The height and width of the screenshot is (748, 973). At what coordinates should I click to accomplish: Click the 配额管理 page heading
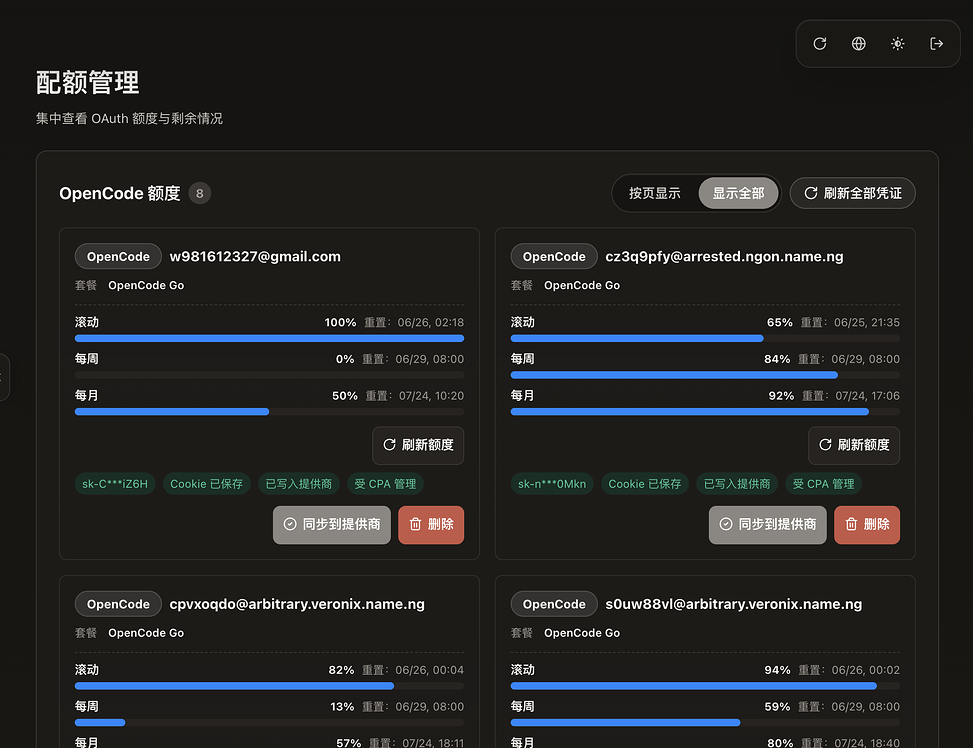click(87, 82)
